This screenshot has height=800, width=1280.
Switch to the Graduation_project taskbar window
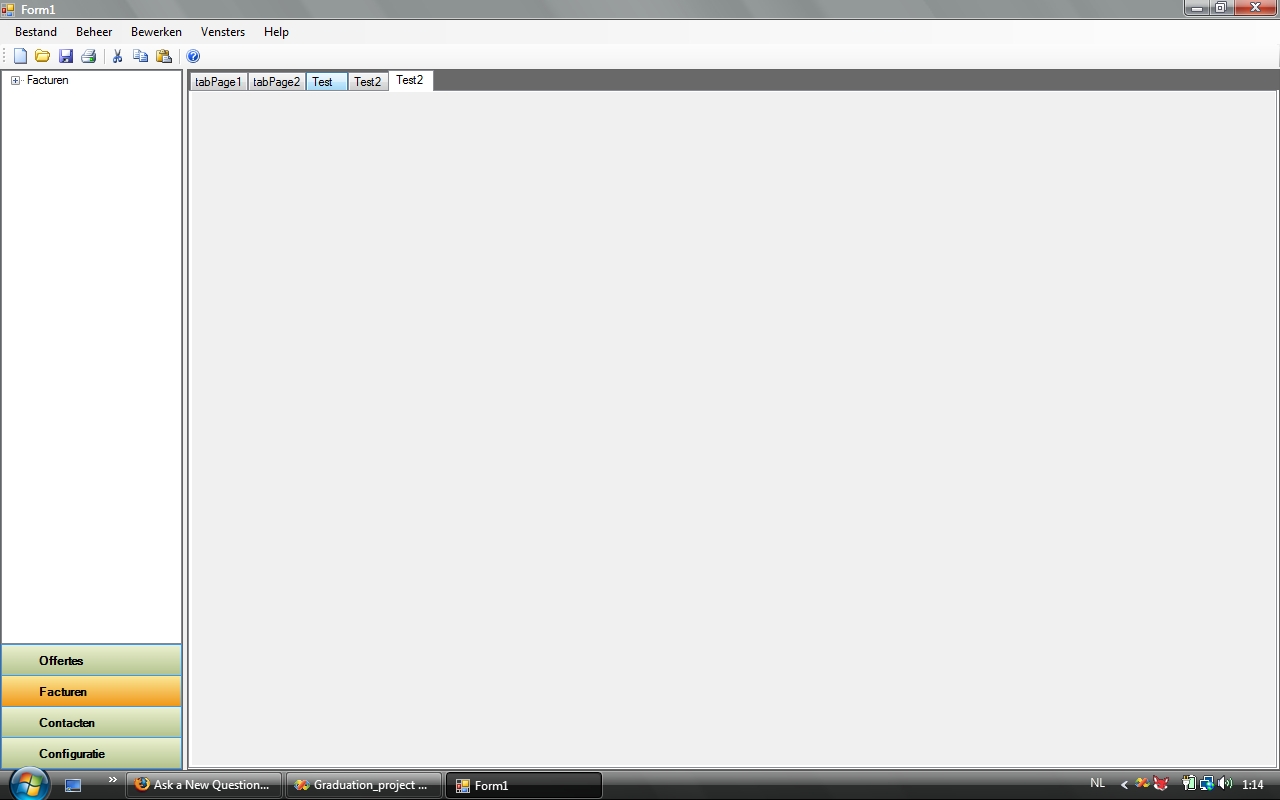point(363,785)
